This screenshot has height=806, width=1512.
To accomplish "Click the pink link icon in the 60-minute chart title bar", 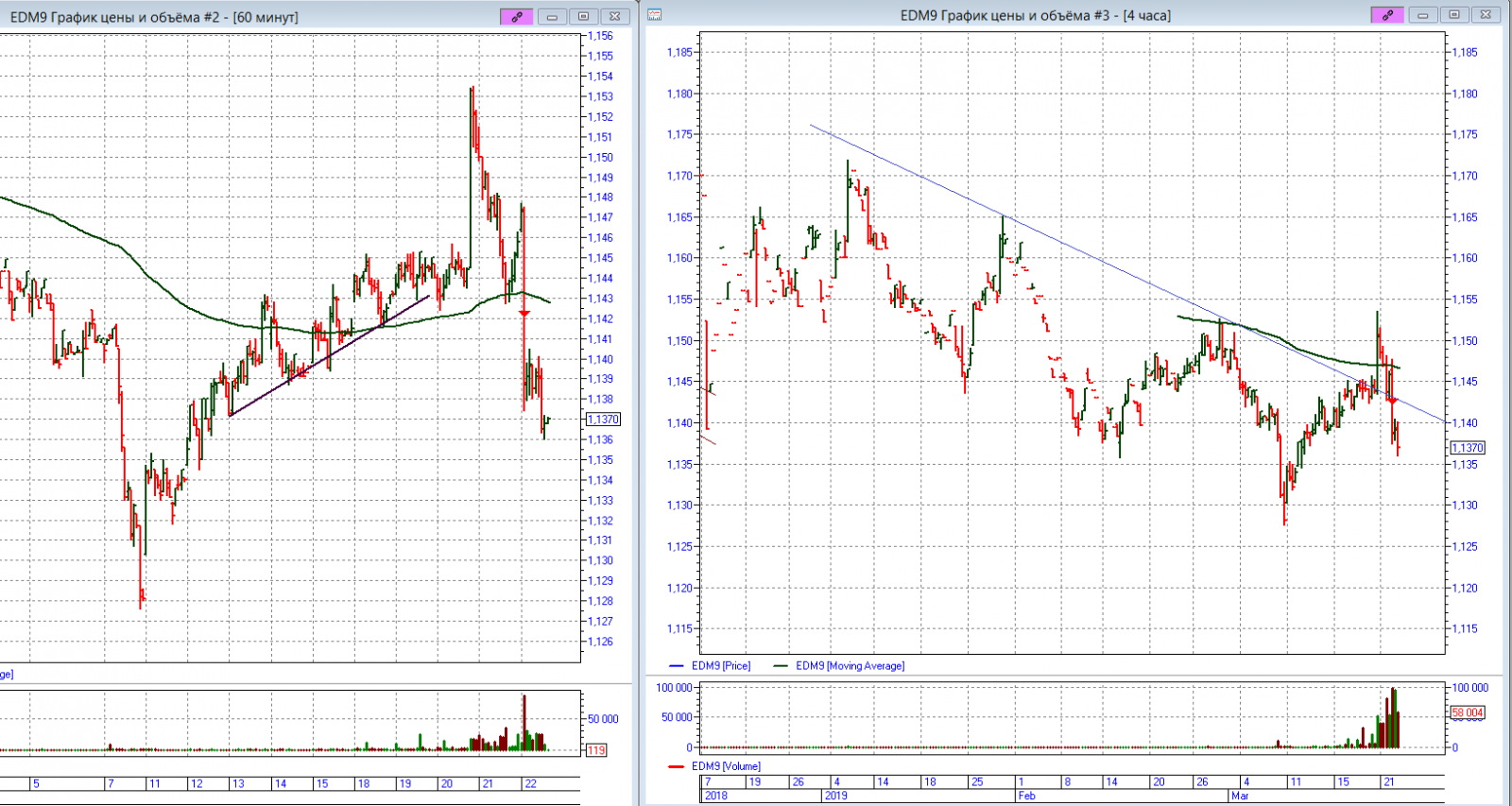I will [516, 16].
